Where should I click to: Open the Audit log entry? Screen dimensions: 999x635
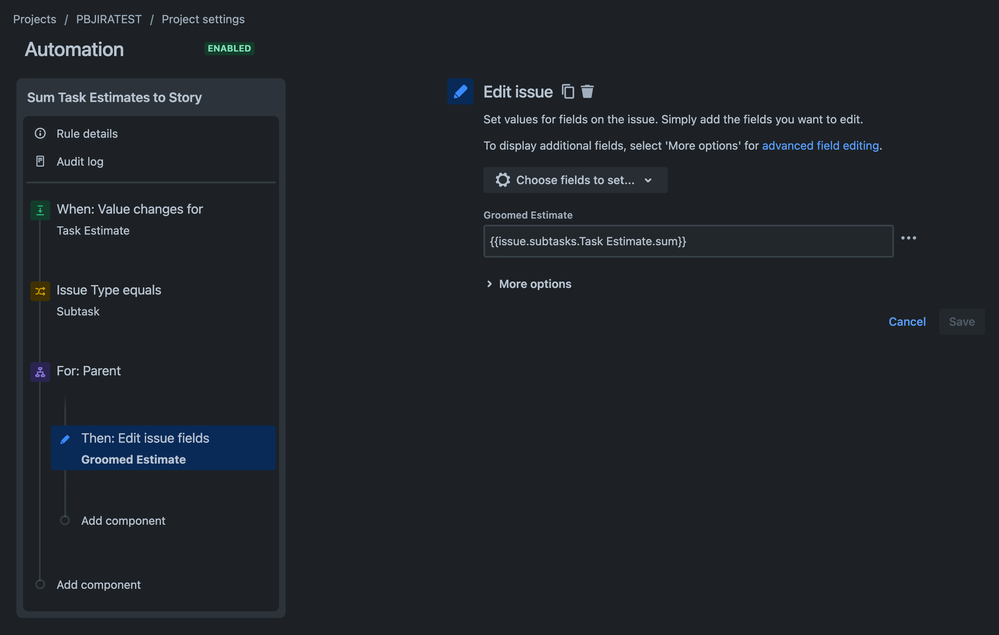80,162
